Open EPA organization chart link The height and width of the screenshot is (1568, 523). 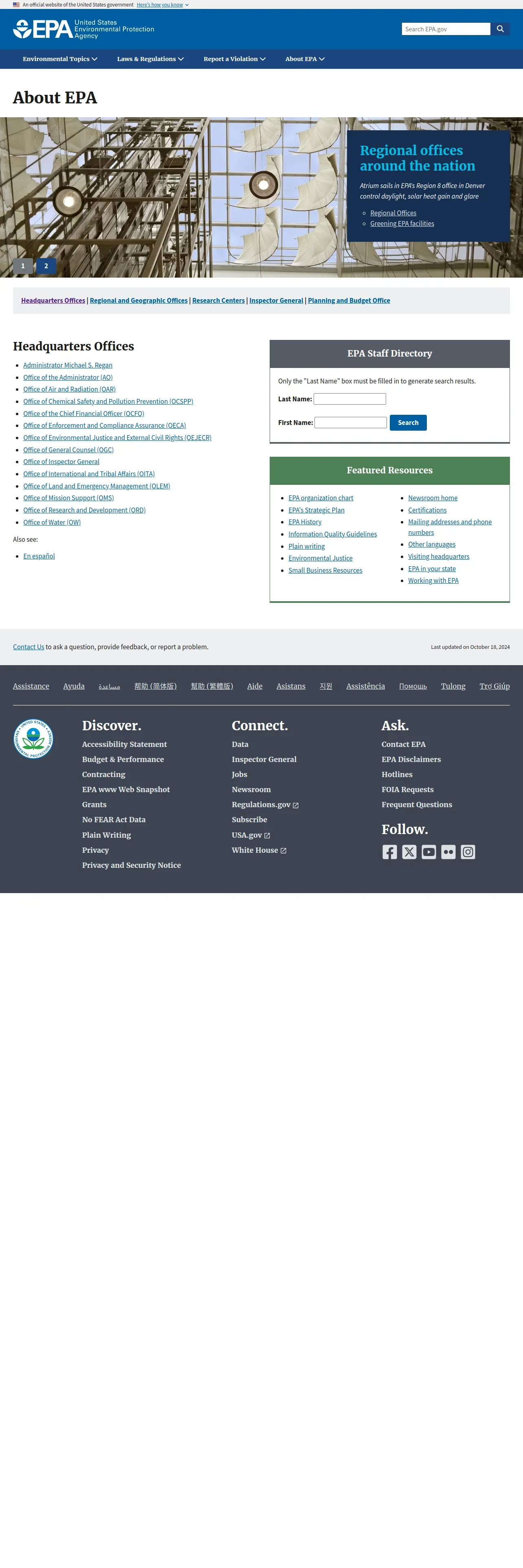point(321,498)
